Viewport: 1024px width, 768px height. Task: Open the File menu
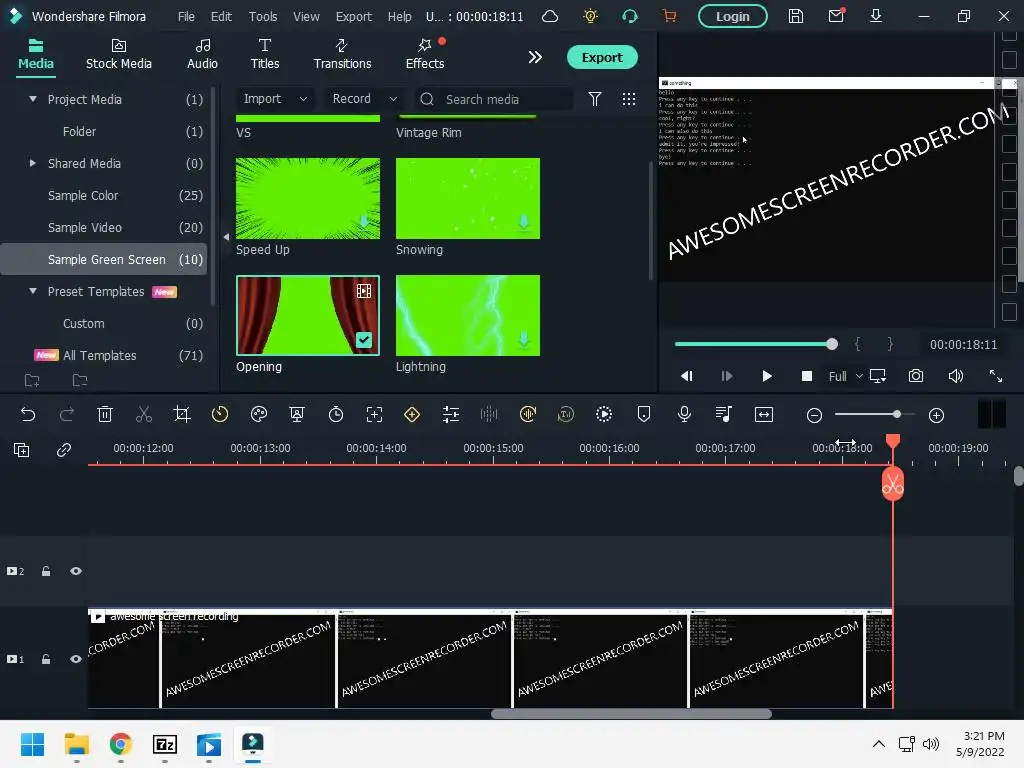[186, 16]
